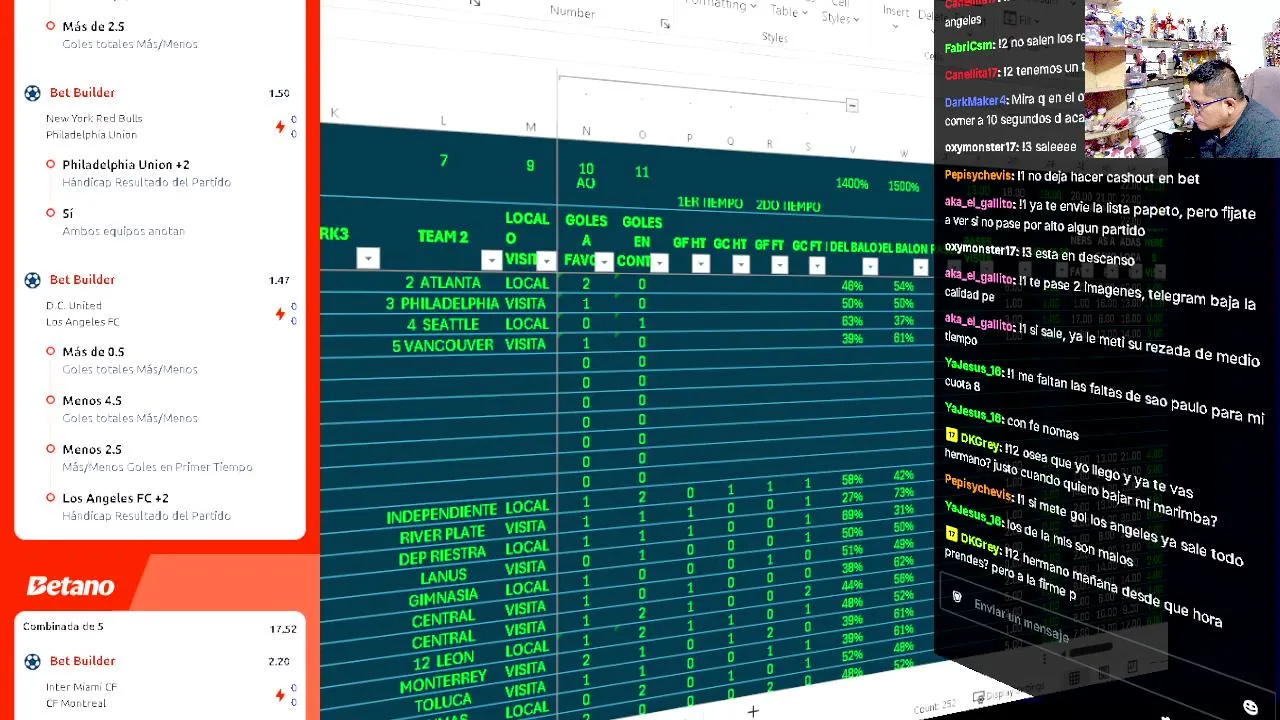Viewport: 1280px width, 720px height.
Task: Click the lightning icon for New York Red Bulls match
Action: tap(280, 126)
